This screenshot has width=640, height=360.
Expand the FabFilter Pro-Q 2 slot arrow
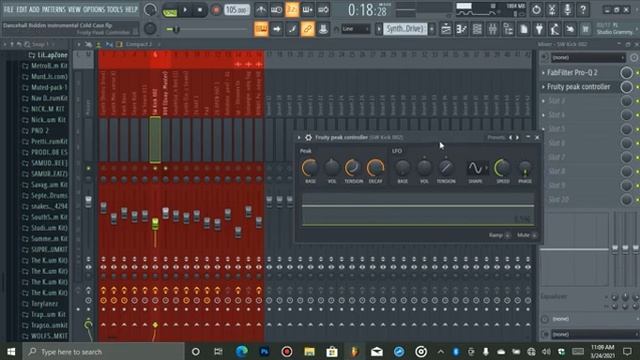coord(543,73)
